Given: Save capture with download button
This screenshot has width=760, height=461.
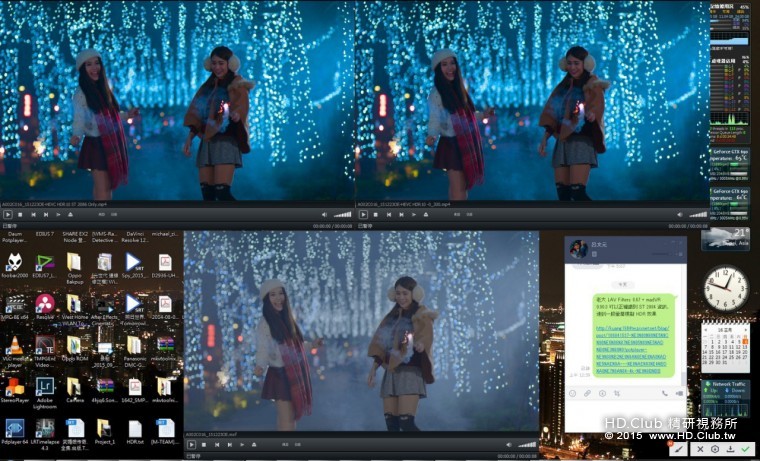Looking at the screenshot, I should pos(729,449).
